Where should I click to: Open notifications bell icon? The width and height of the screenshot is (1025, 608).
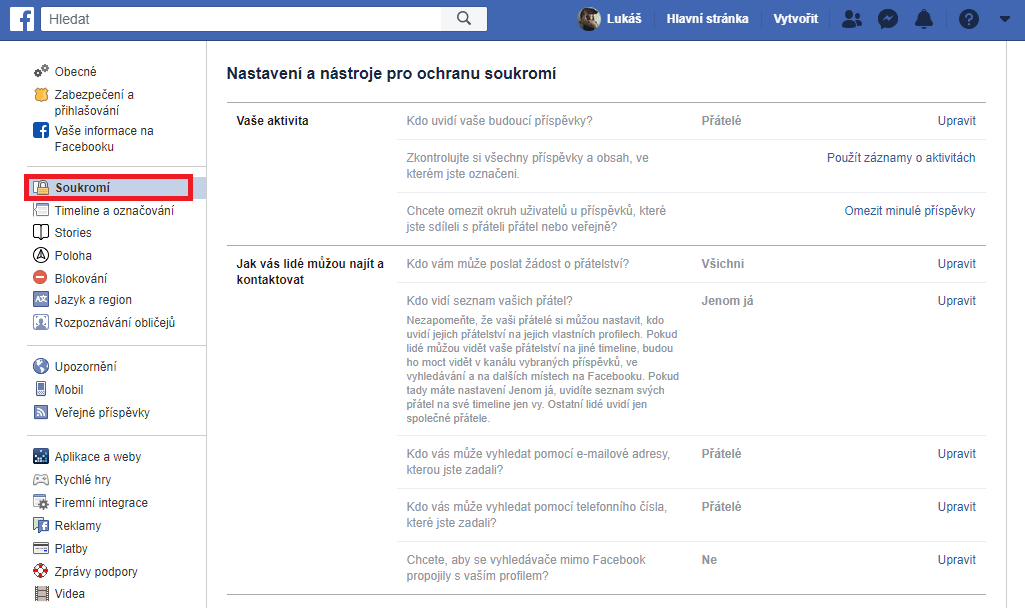924,19
